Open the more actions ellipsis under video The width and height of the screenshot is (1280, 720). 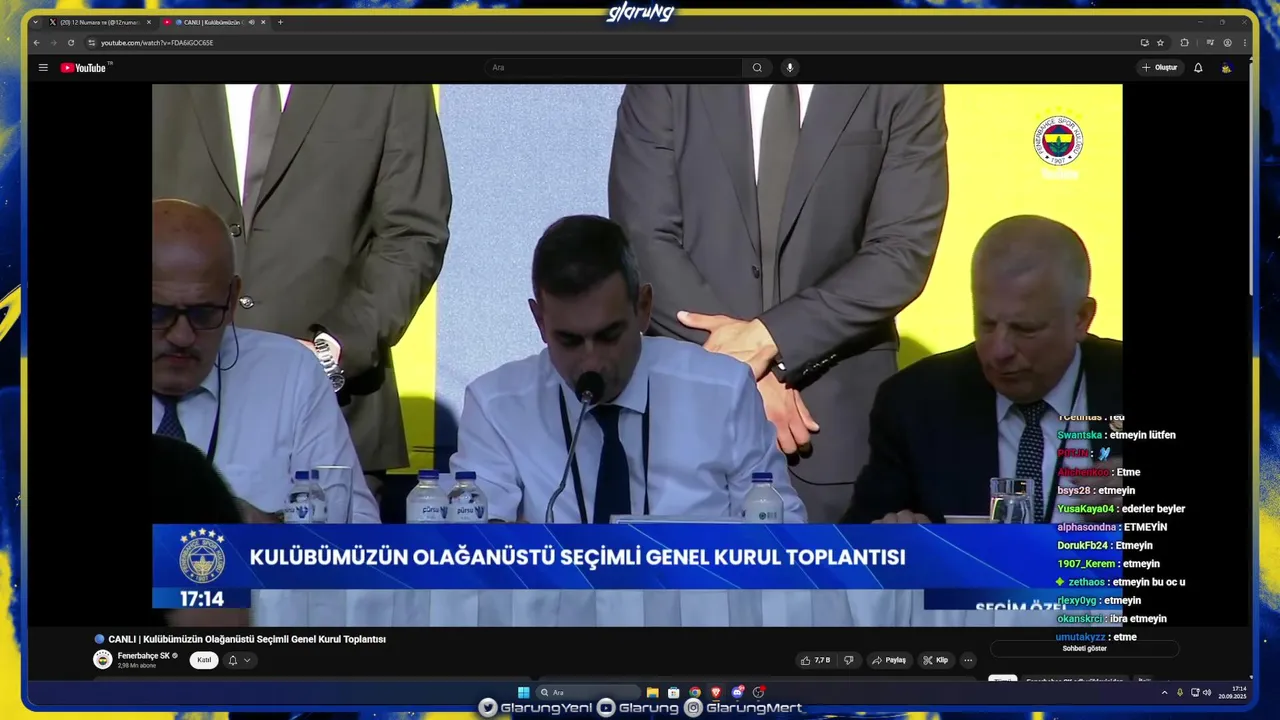(x=968, y=660)
